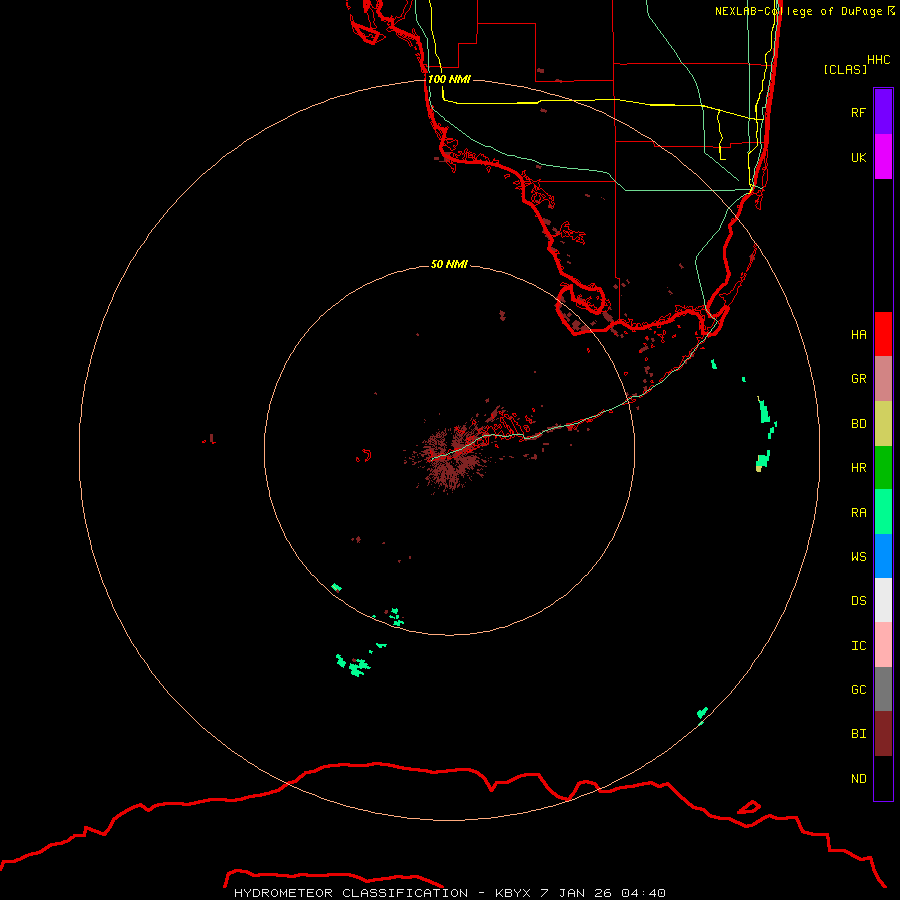Click the dark green HR swatch

[x=883, y=468]
